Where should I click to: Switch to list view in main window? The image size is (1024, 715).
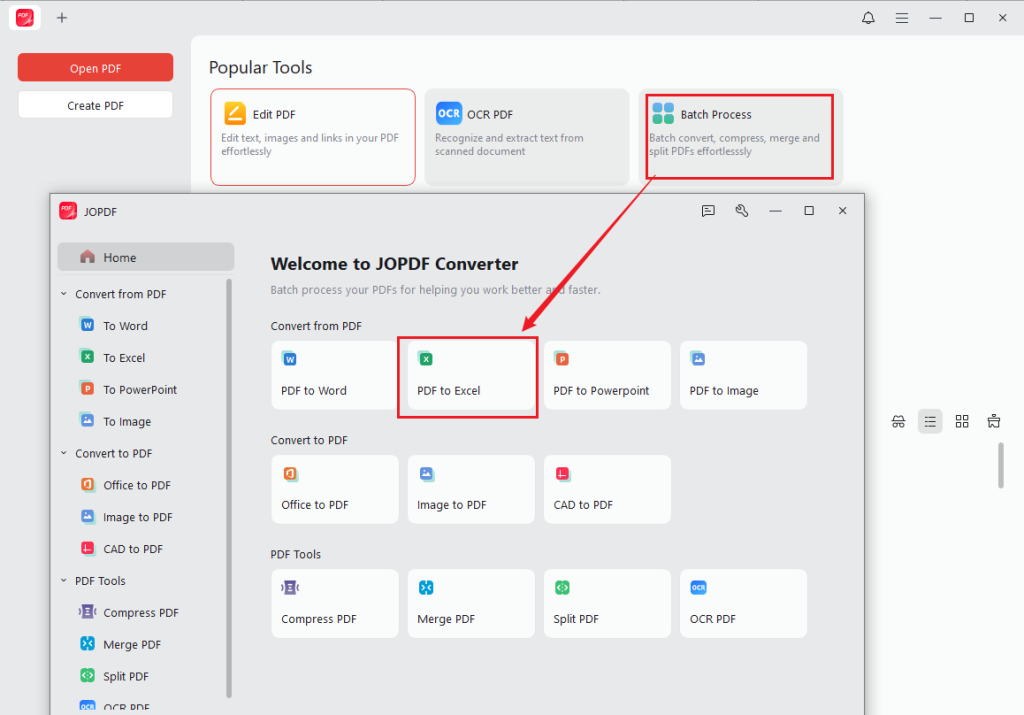coord(930,421)
